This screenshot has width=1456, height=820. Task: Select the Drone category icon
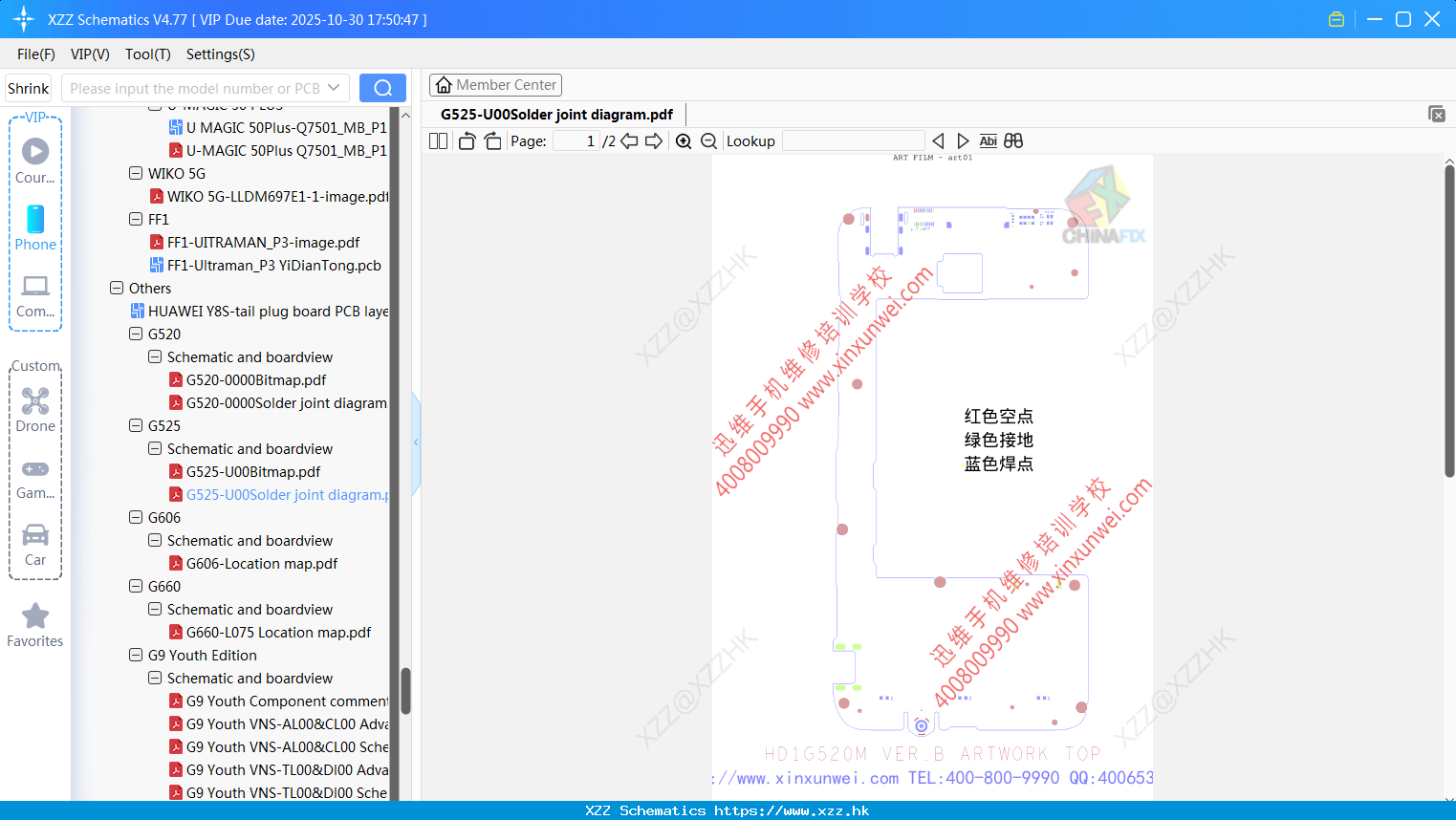tap(35, 409)
